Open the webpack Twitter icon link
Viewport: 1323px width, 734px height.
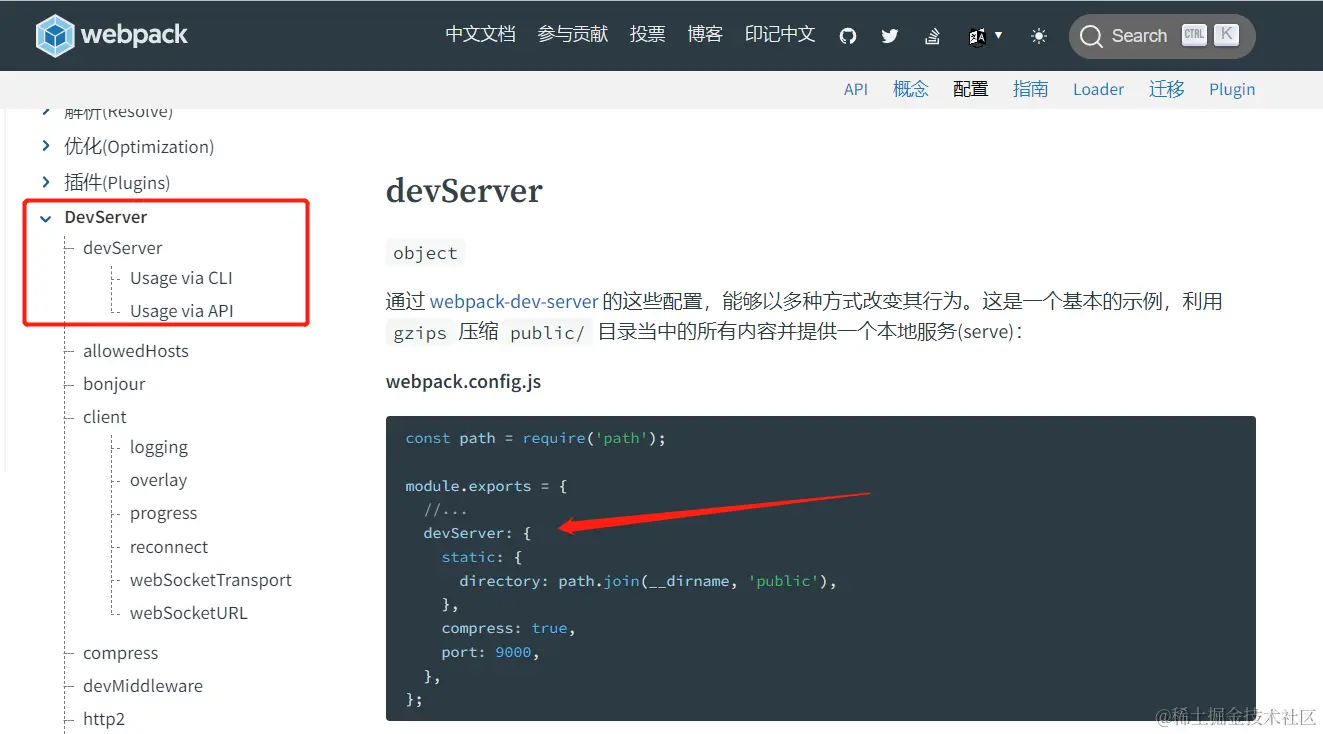click(x=890, y=36)
